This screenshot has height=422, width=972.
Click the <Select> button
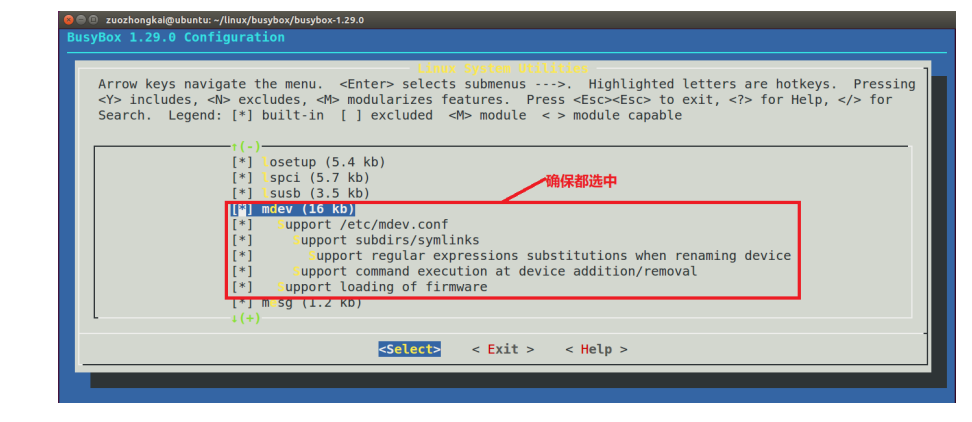point(410,349)
